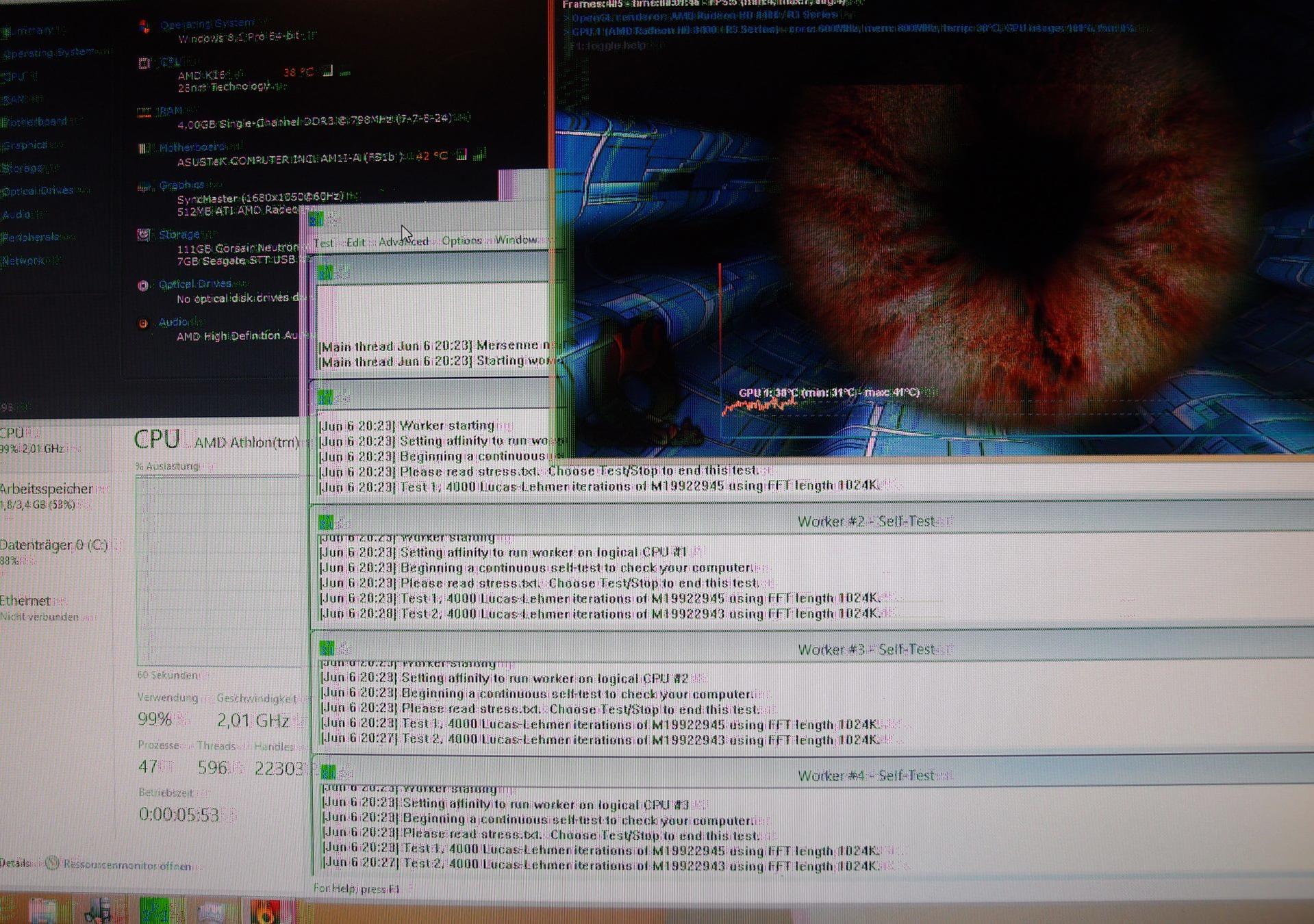Select RAM in Speccy sidebar
The height and width of the screenshot is (924, 1314).
click(x=15, y=99)
